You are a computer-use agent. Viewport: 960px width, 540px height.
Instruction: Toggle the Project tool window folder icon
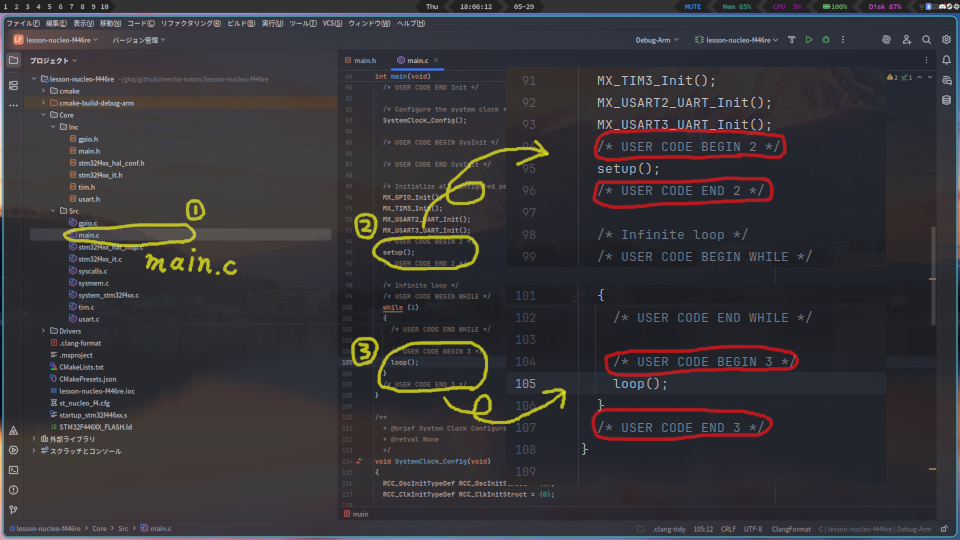13,60
